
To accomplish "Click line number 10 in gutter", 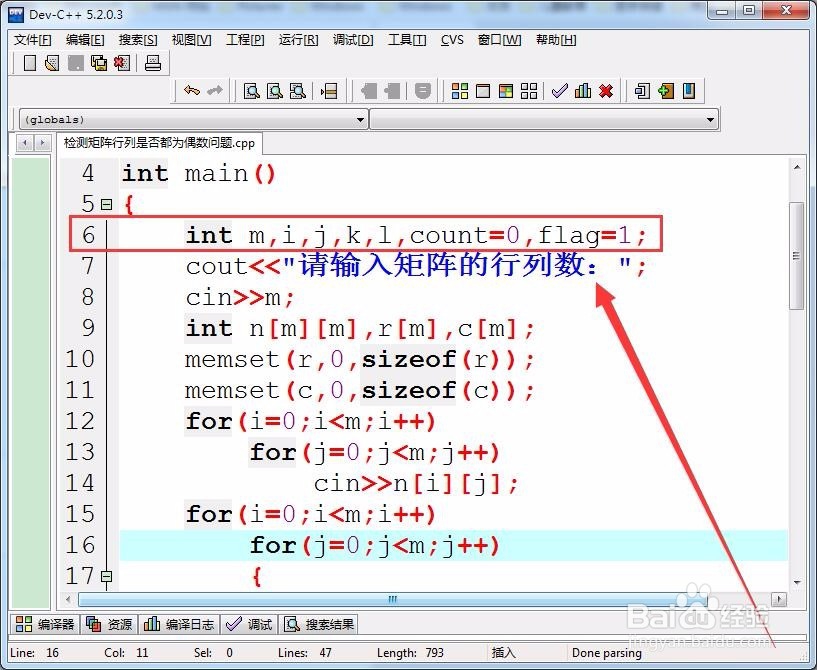I will click(80, 359).
